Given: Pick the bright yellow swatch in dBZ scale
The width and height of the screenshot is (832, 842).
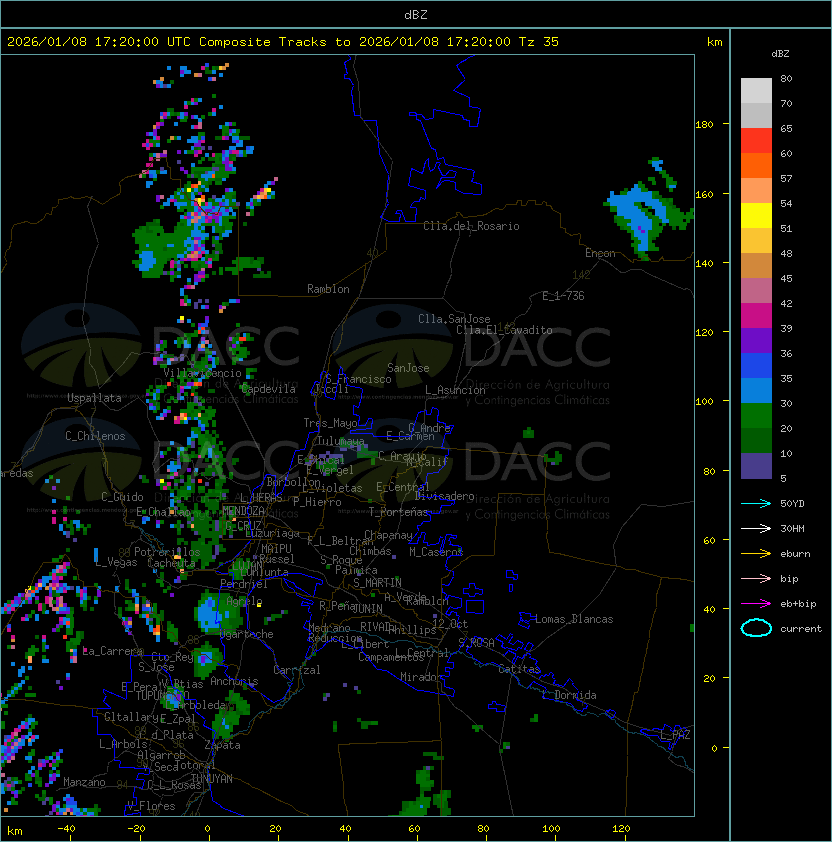Looking at the screenshot, I should click(x=756, y=215).
